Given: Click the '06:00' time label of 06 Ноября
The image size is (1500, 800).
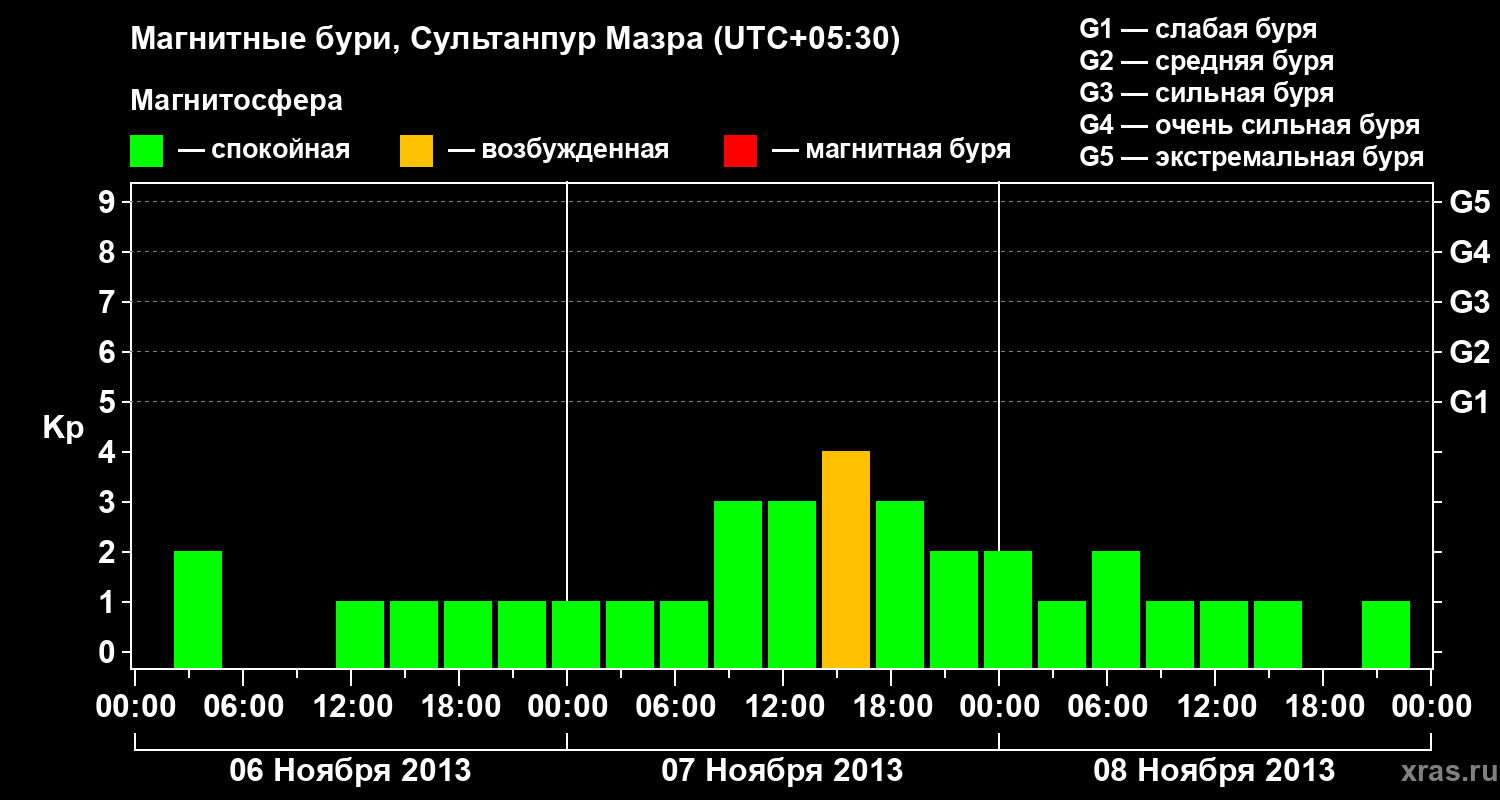Looking at the screenshot, I should click(243, 706).
